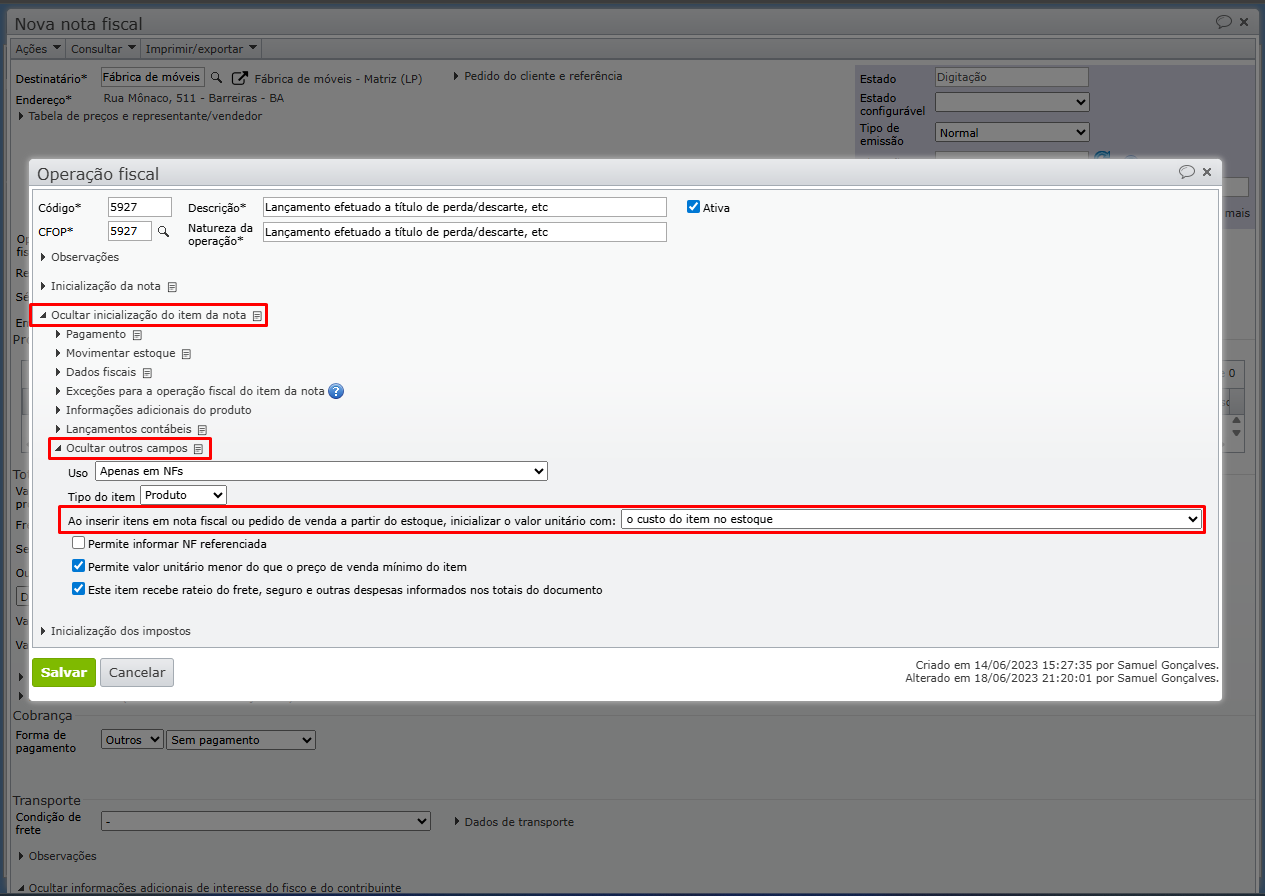
Task: Expand Informações adicionais do produto
Action: [x=153, y=411]
